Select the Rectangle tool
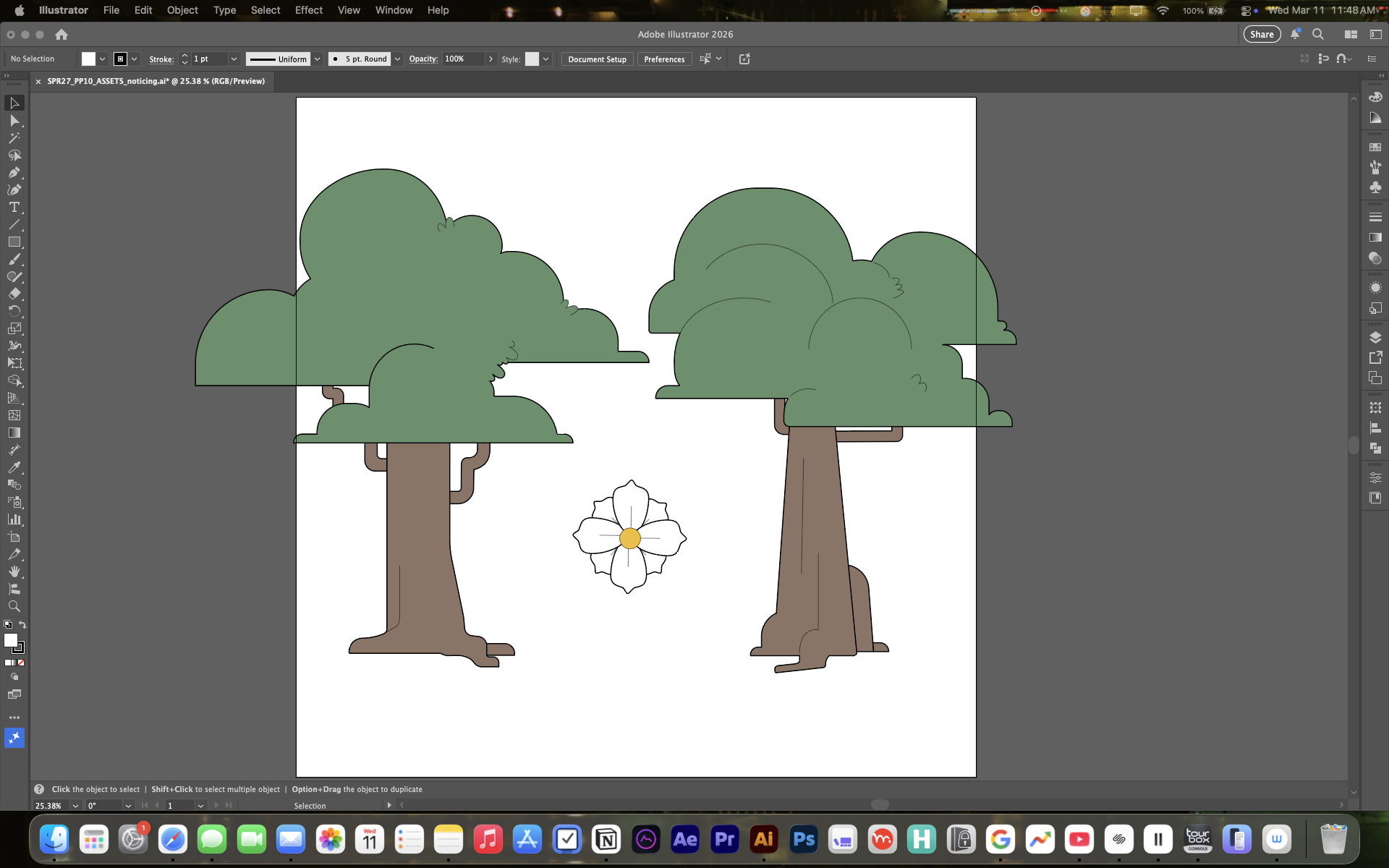1389x868 pixels. 14,242
